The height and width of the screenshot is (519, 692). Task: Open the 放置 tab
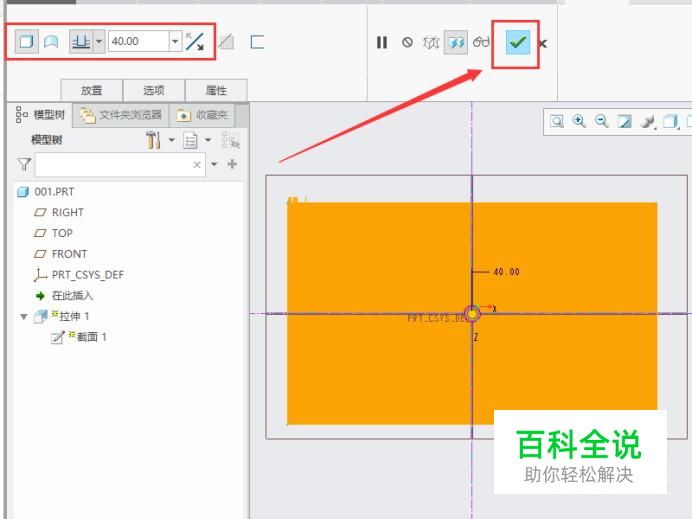[x=91, y=90]
